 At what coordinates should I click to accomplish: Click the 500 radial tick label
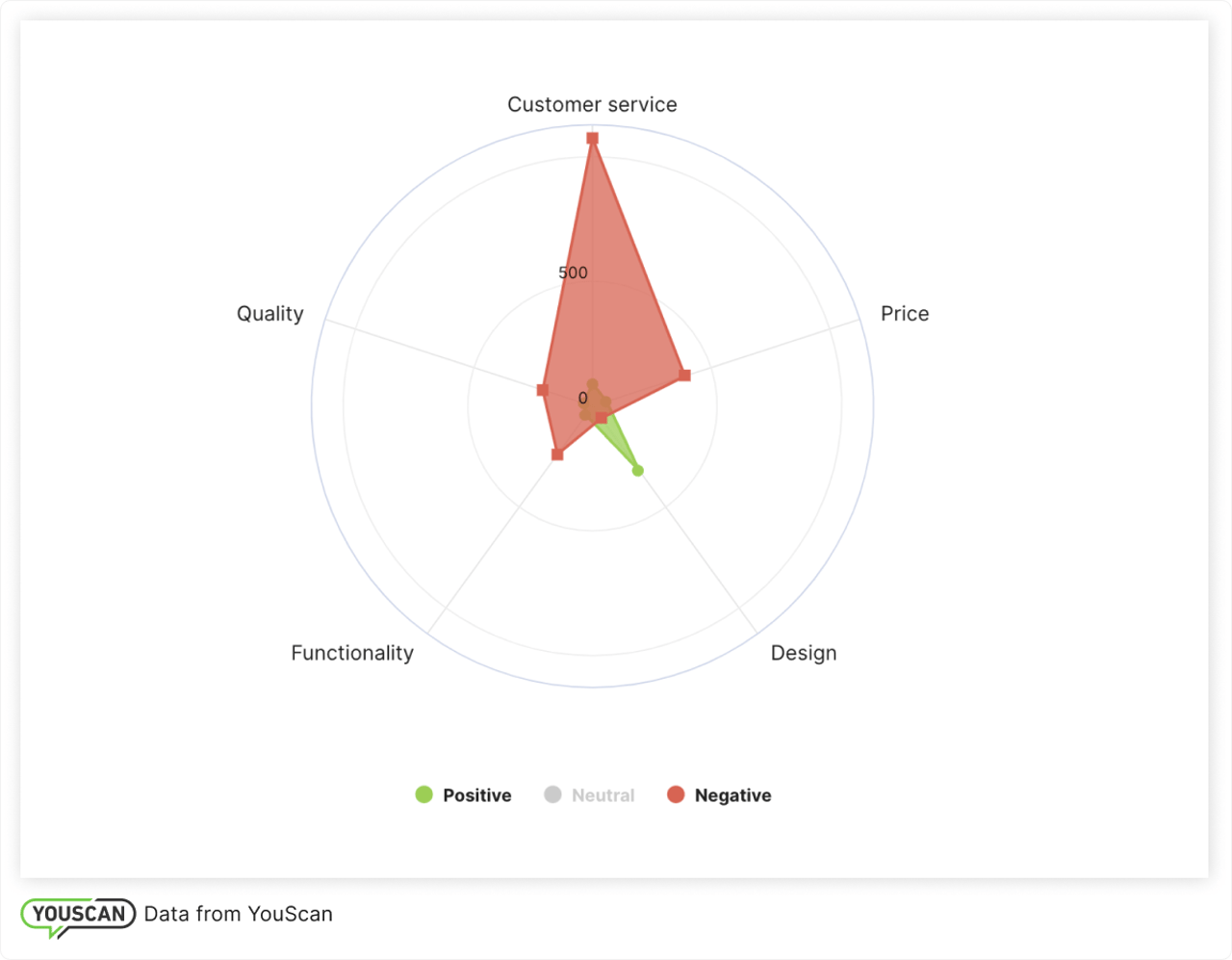click(573, 272)
